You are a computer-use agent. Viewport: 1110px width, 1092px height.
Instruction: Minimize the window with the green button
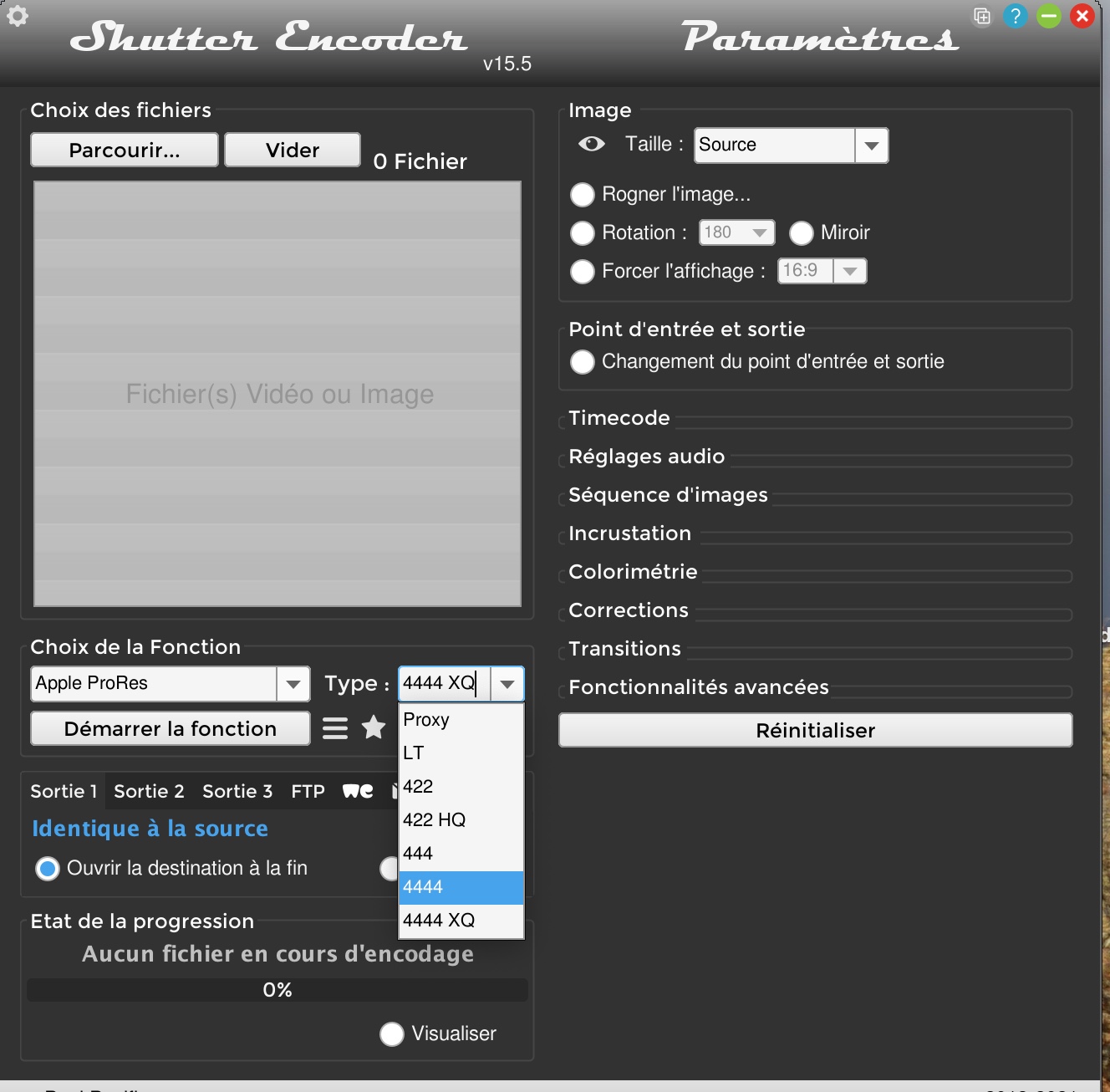[x=1049, y=16]
